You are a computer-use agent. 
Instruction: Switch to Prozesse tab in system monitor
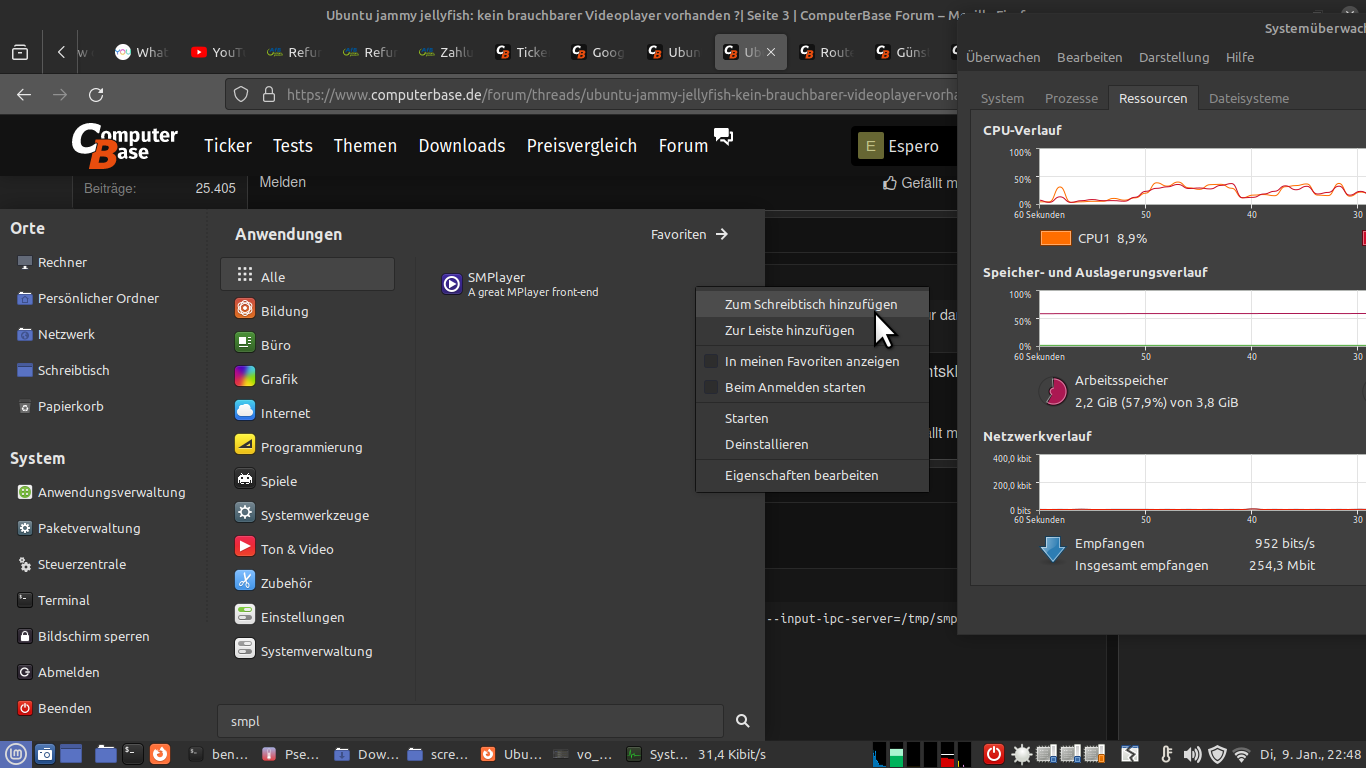click(x=1071, y=98)
